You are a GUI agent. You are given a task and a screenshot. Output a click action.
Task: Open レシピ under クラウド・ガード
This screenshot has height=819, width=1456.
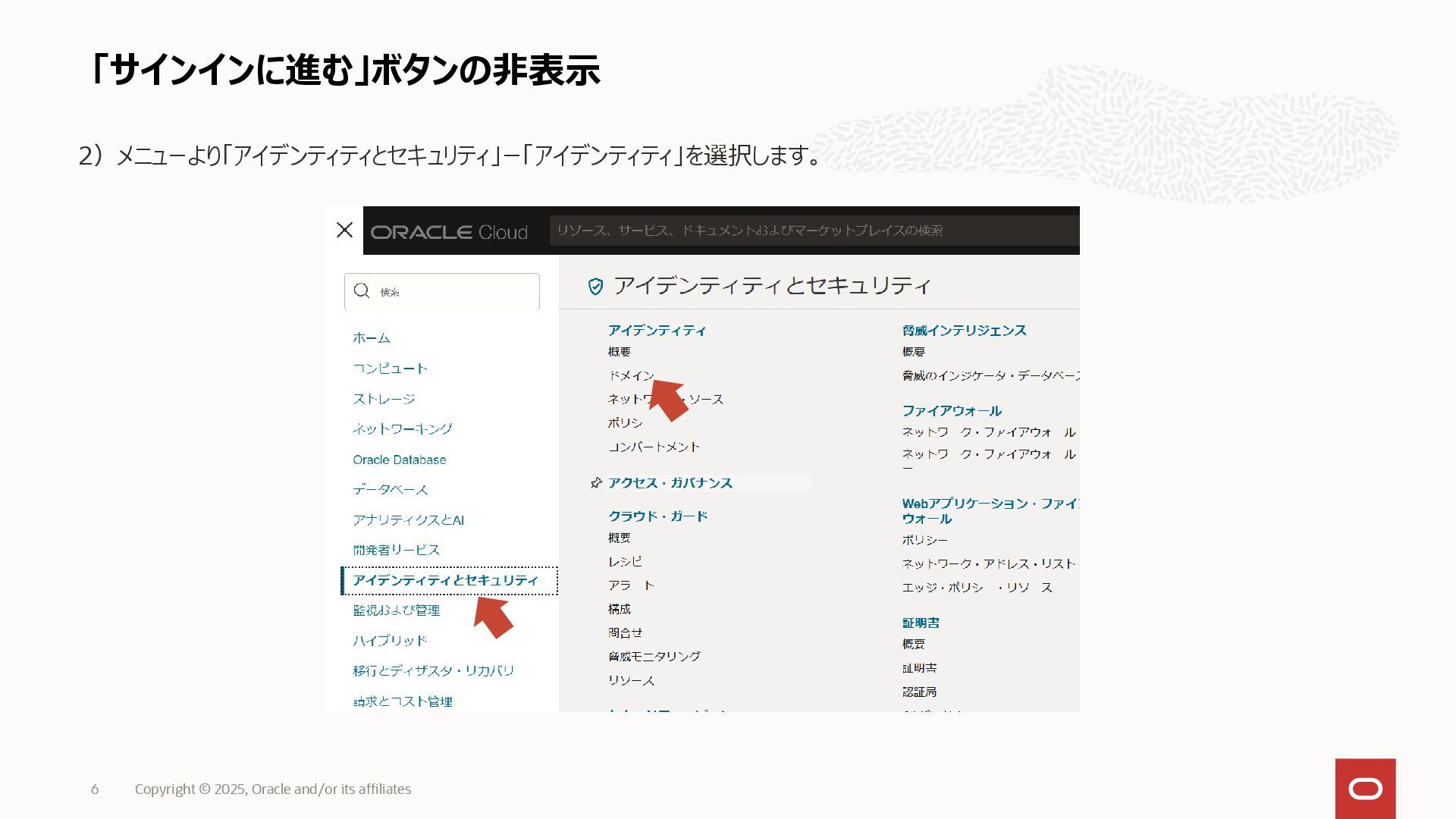(x=626, y=562)
